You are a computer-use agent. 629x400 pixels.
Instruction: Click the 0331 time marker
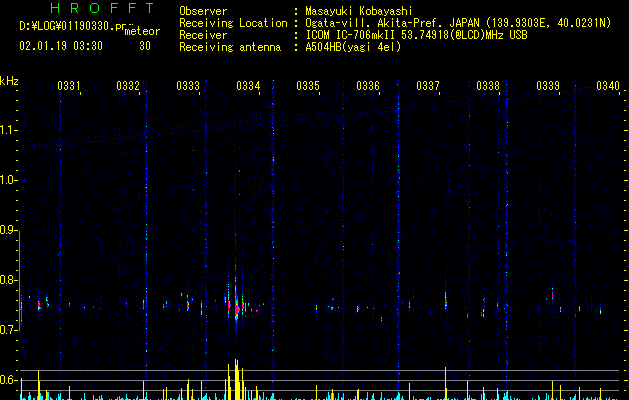[x=69, y=86]
